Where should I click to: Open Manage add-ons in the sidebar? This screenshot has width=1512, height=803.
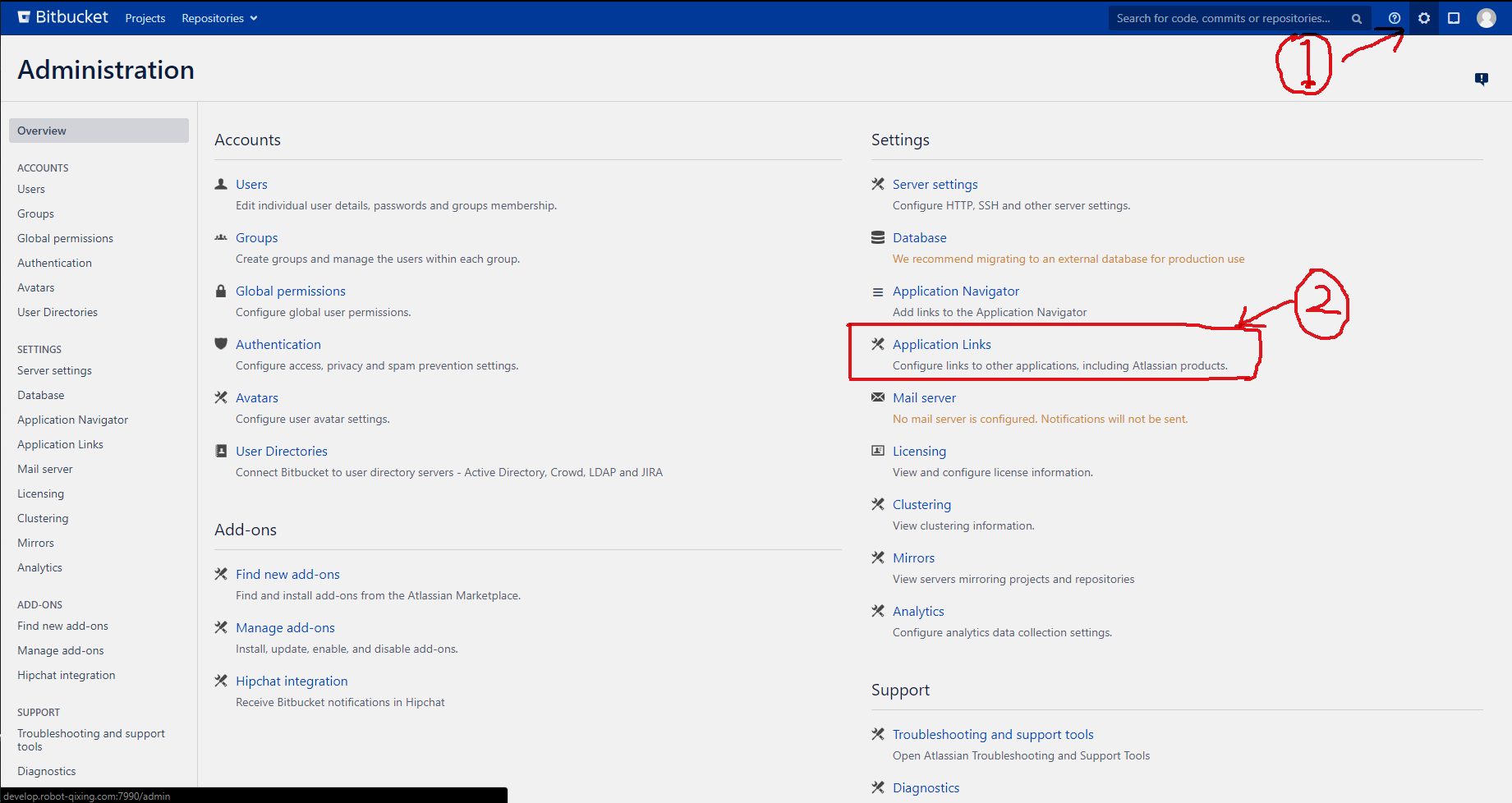tap(61, 650)
